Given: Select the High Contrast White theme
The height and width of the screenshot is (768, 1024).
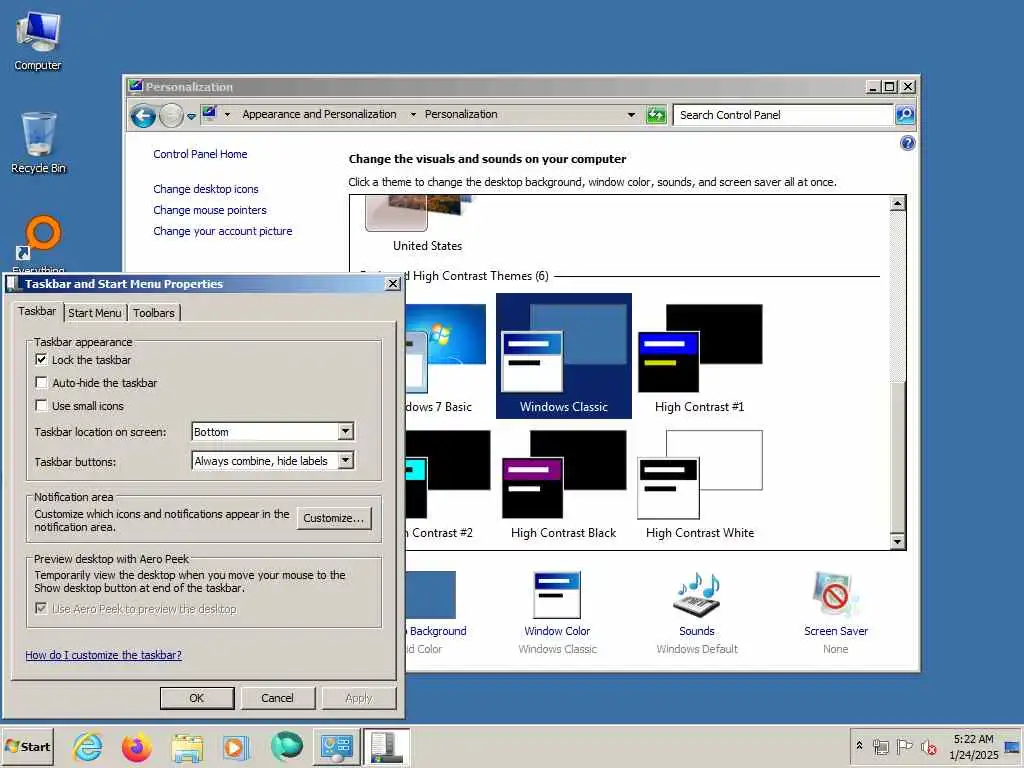Looking at the screenshot, I should pos(699,483).
